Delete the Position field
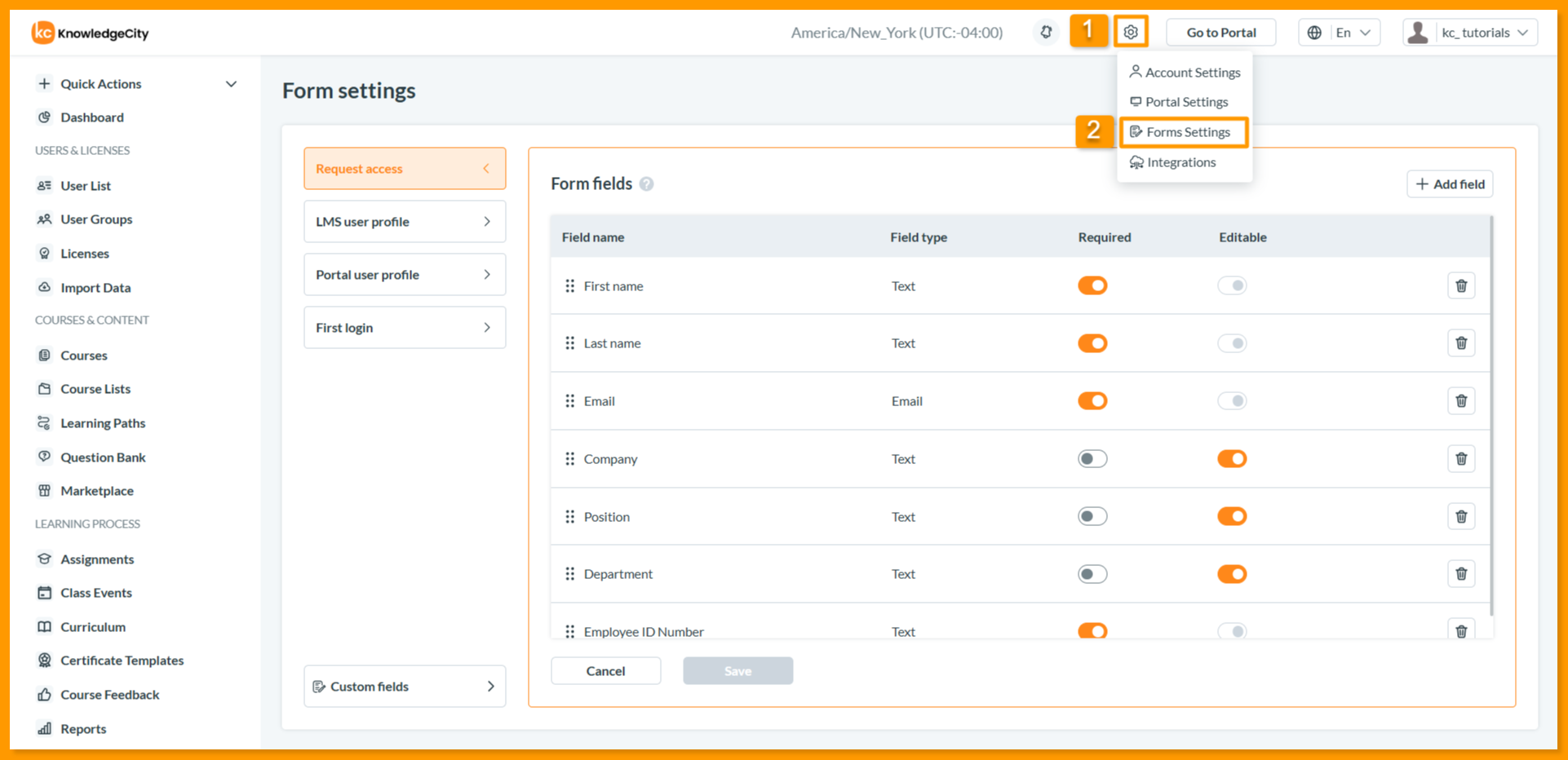 (1461, 517)
